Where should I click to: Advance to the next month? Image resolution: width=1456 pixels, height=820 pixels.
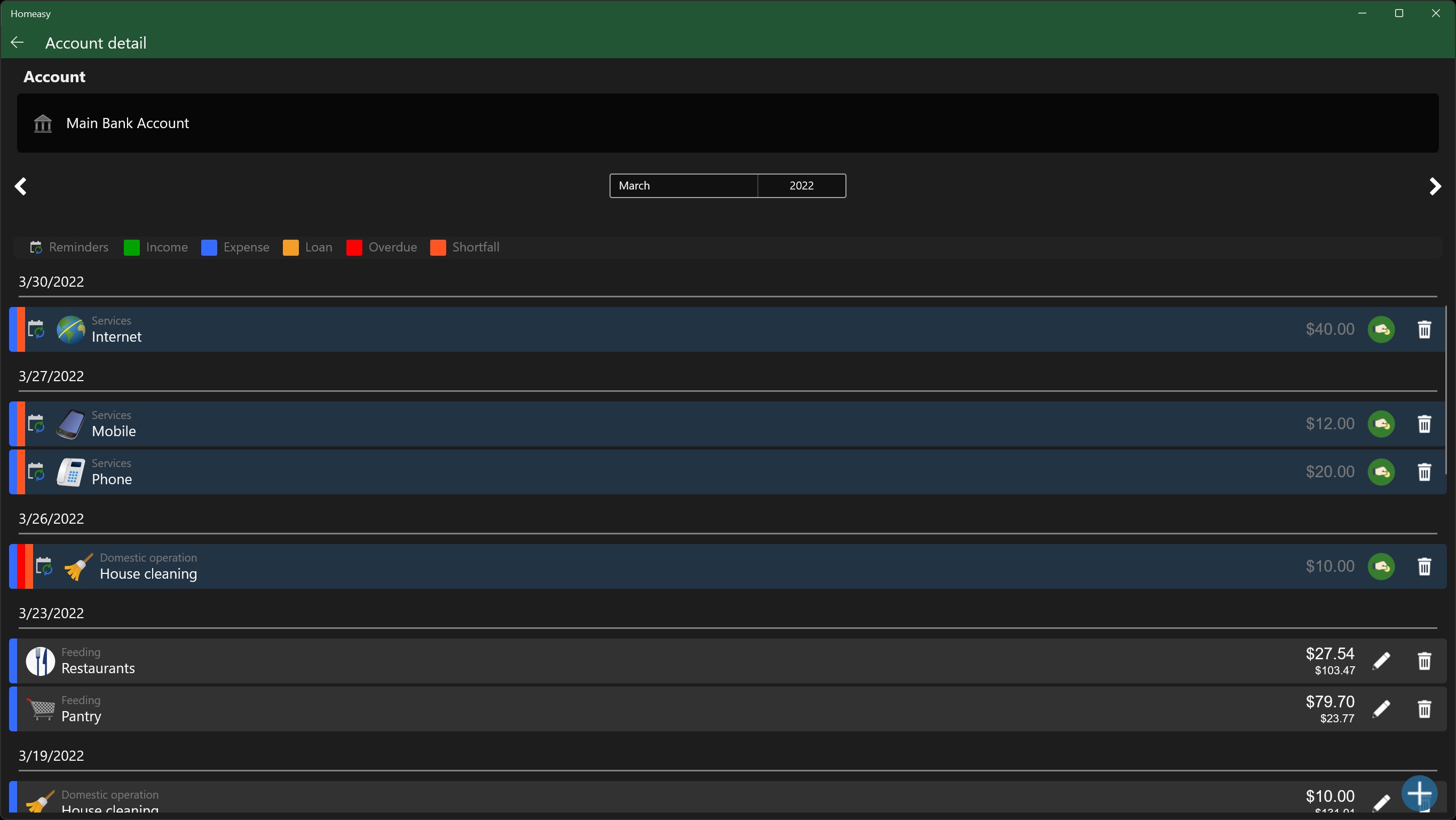click(x=1435, y=186)
